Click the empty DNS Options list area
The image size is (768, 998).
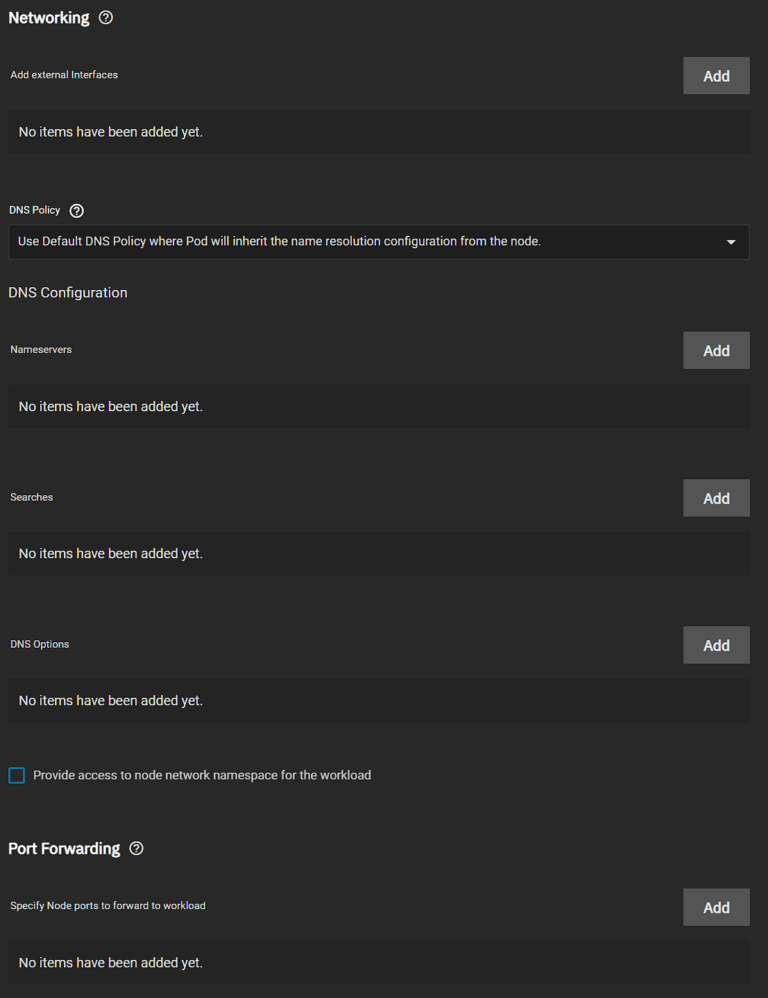[378, 701]
